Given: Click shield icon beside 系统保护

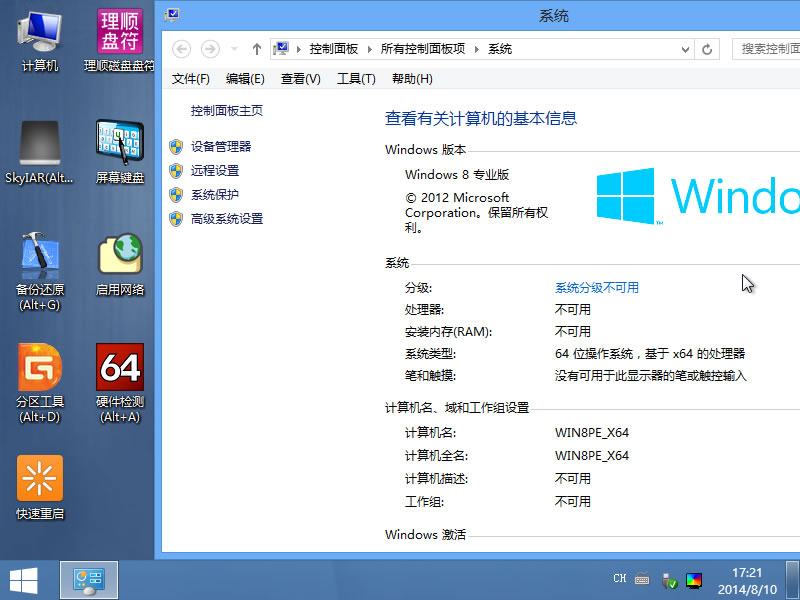Looking at the screenshot, I should pos(176,195).
